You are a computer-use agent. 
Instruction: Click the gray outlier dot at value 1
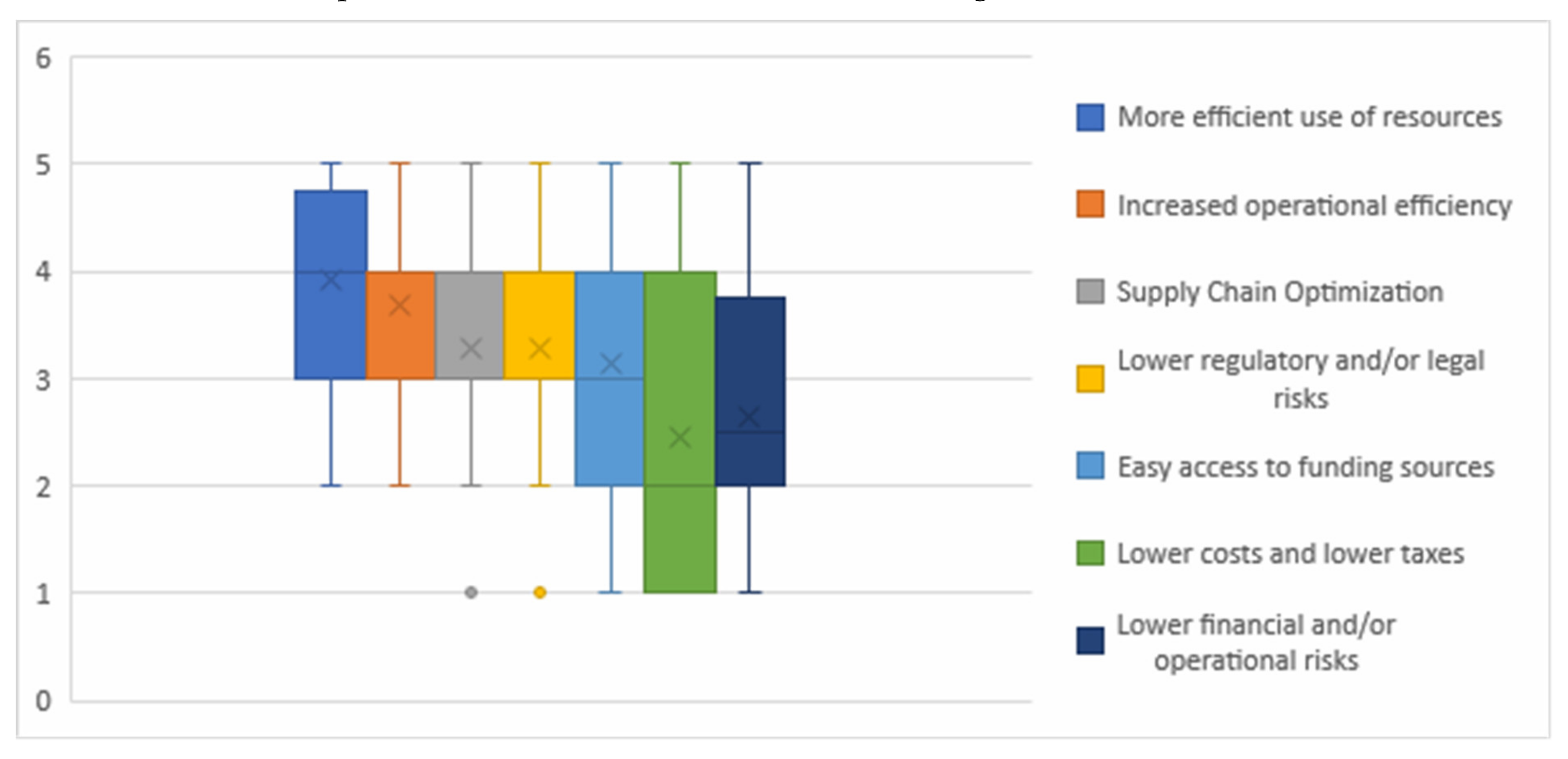(x=471, y=592)
